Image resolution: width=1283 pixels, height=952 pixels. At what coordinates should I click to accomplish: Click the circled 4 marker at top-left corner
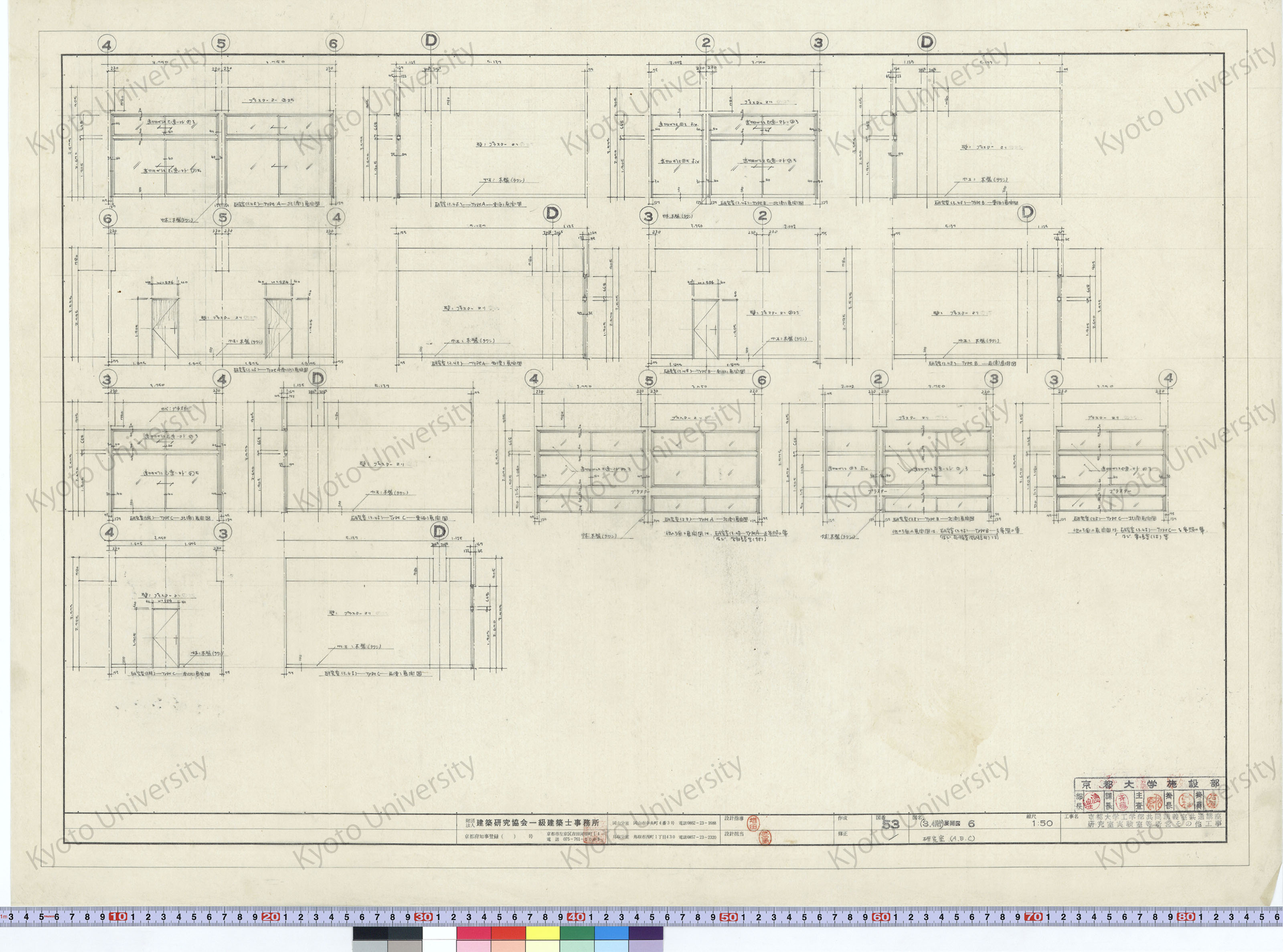[107, 45]
